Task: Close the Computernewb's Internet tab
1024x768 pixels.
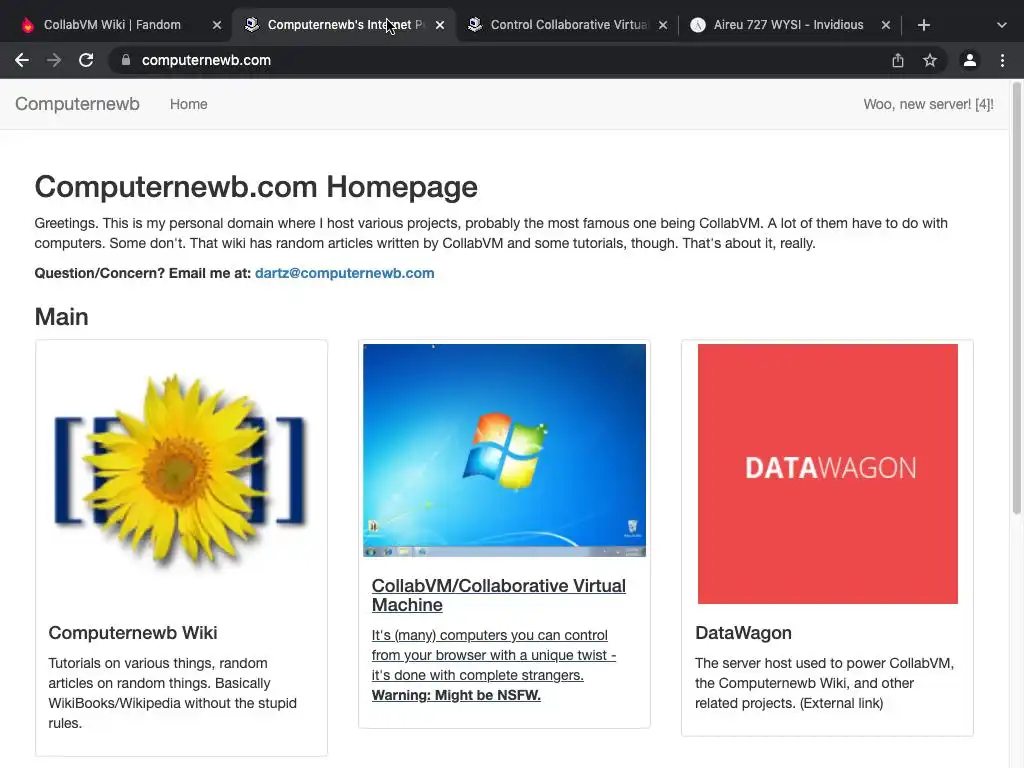Action: pyautogui.click(x=440, y=25)
